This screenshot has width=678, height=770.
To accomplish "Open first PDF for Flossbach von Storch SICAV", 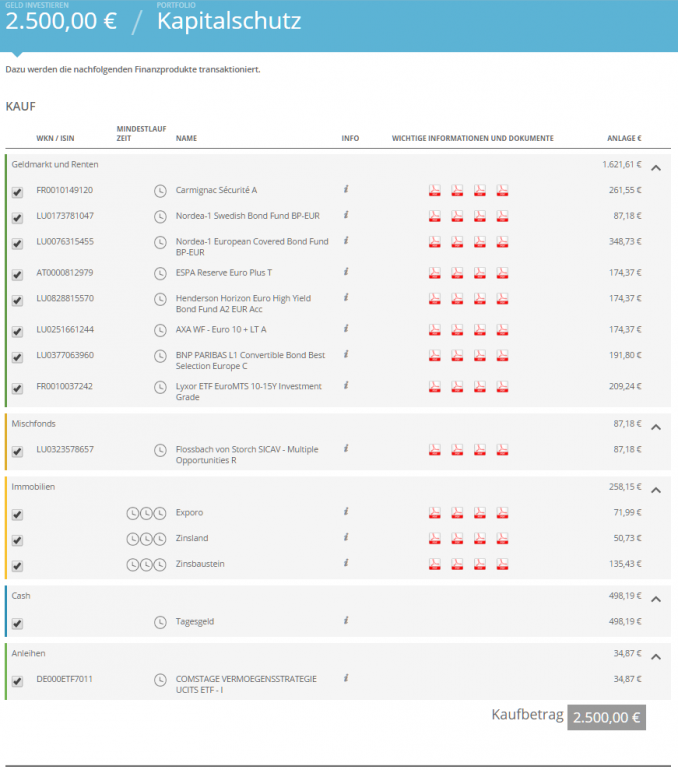I will pyautogui.click(x=434, y=450).
